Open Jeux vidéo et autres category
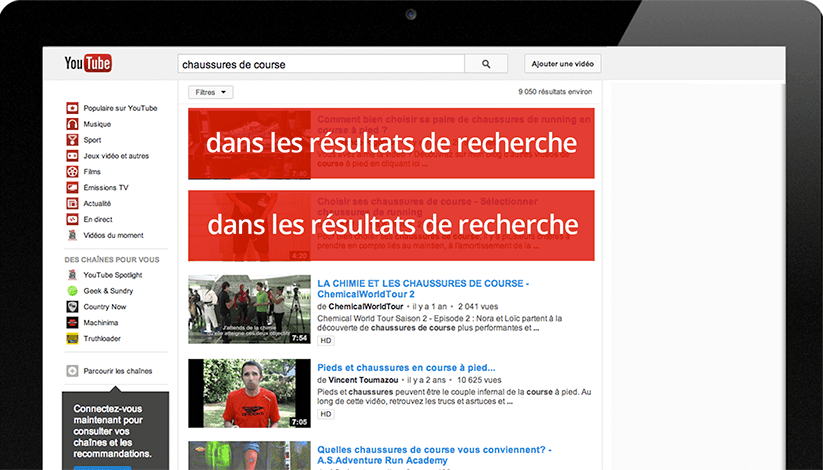This screenshot has height=470, width=823. (116, 156)
